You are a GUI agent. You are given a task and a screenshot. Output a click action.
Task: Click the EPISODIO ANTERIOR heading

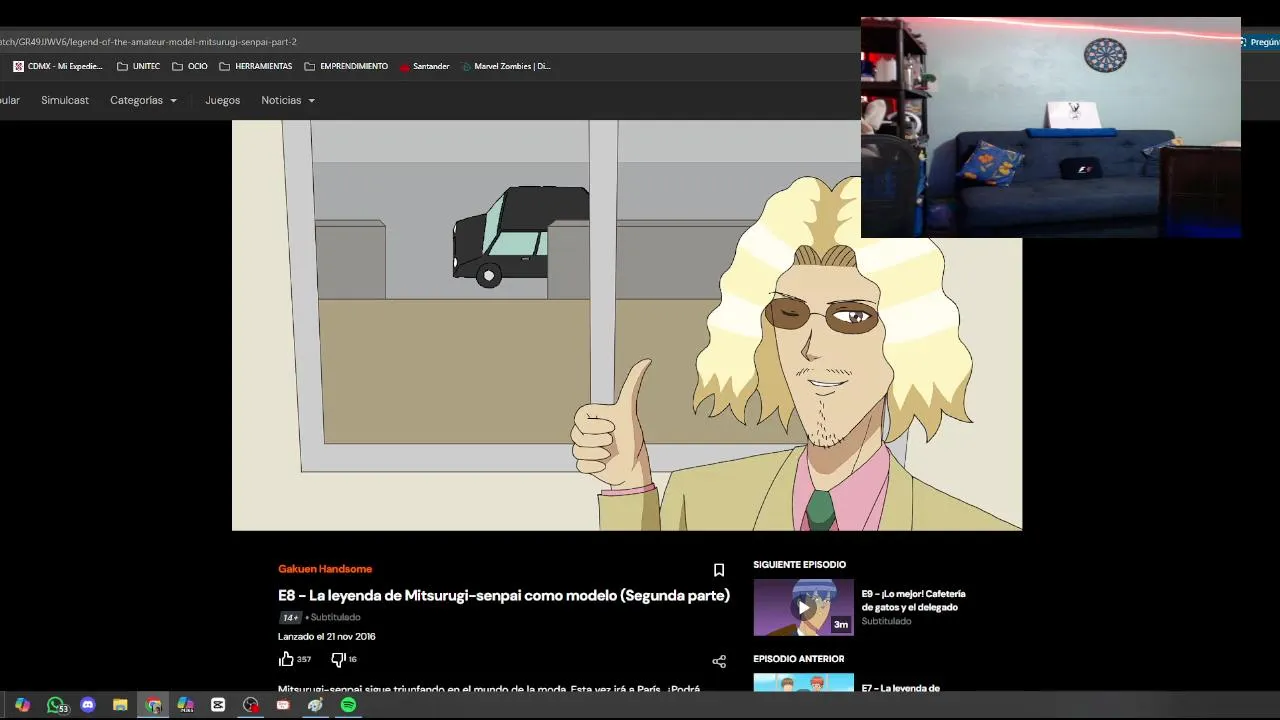tap(798, 659)
